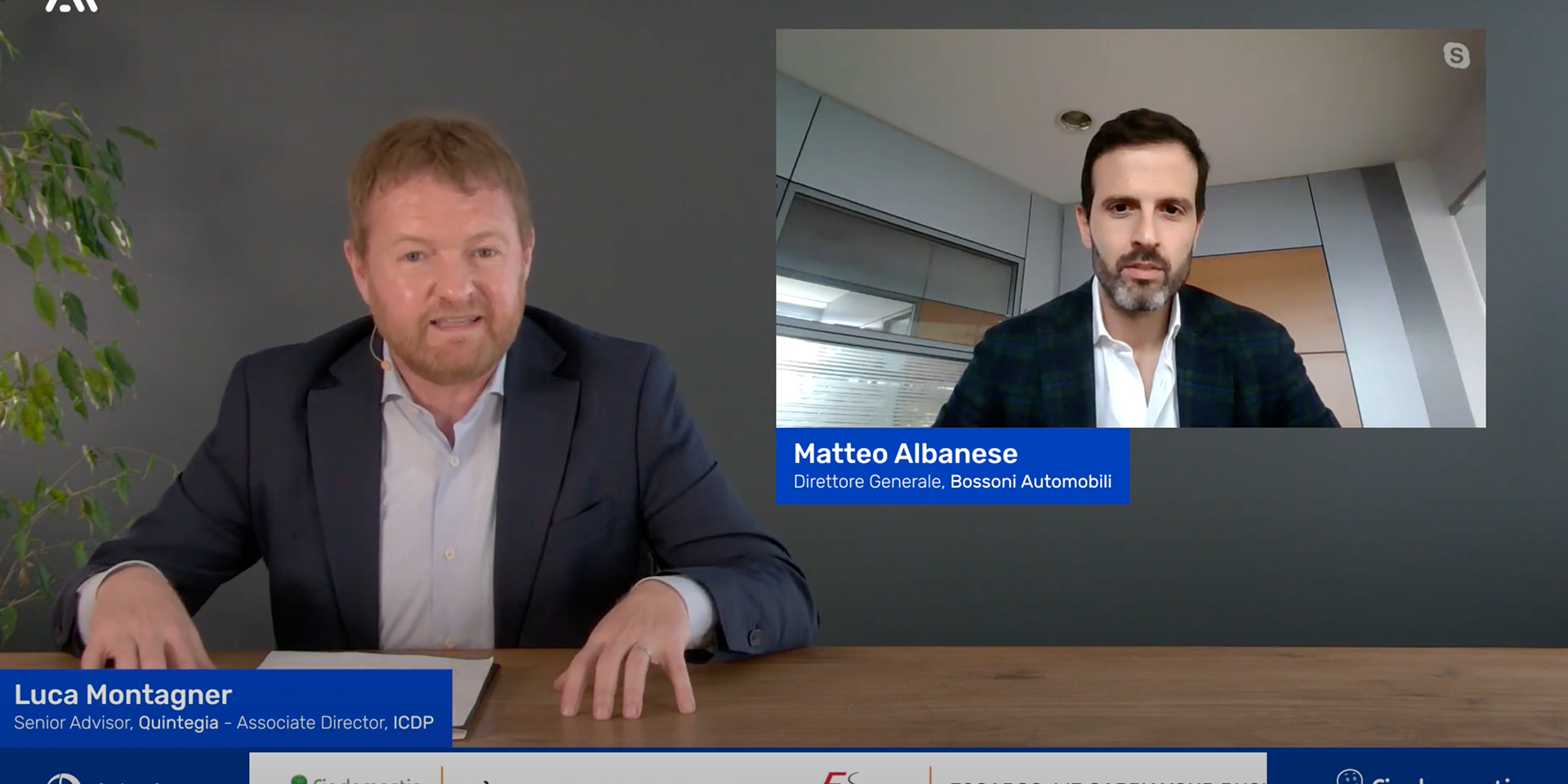Click the Senior Advisor title text

coord(73,723)
